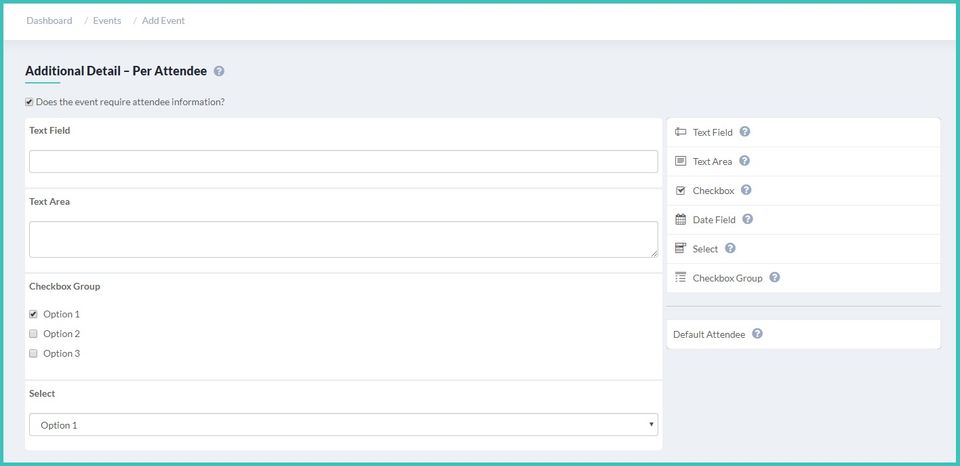Check the Option 3 checkbox

point(33,353)
